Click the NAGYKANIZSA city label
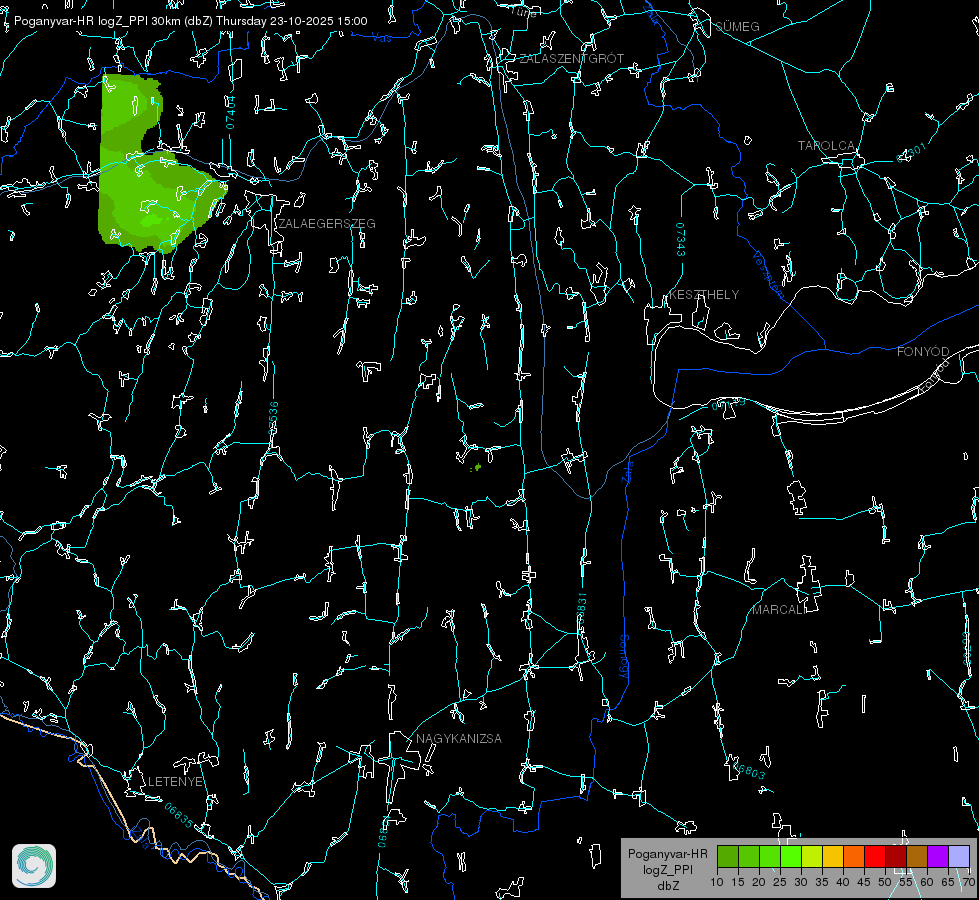This screenshot has width=979, height=900. (459, 739)
